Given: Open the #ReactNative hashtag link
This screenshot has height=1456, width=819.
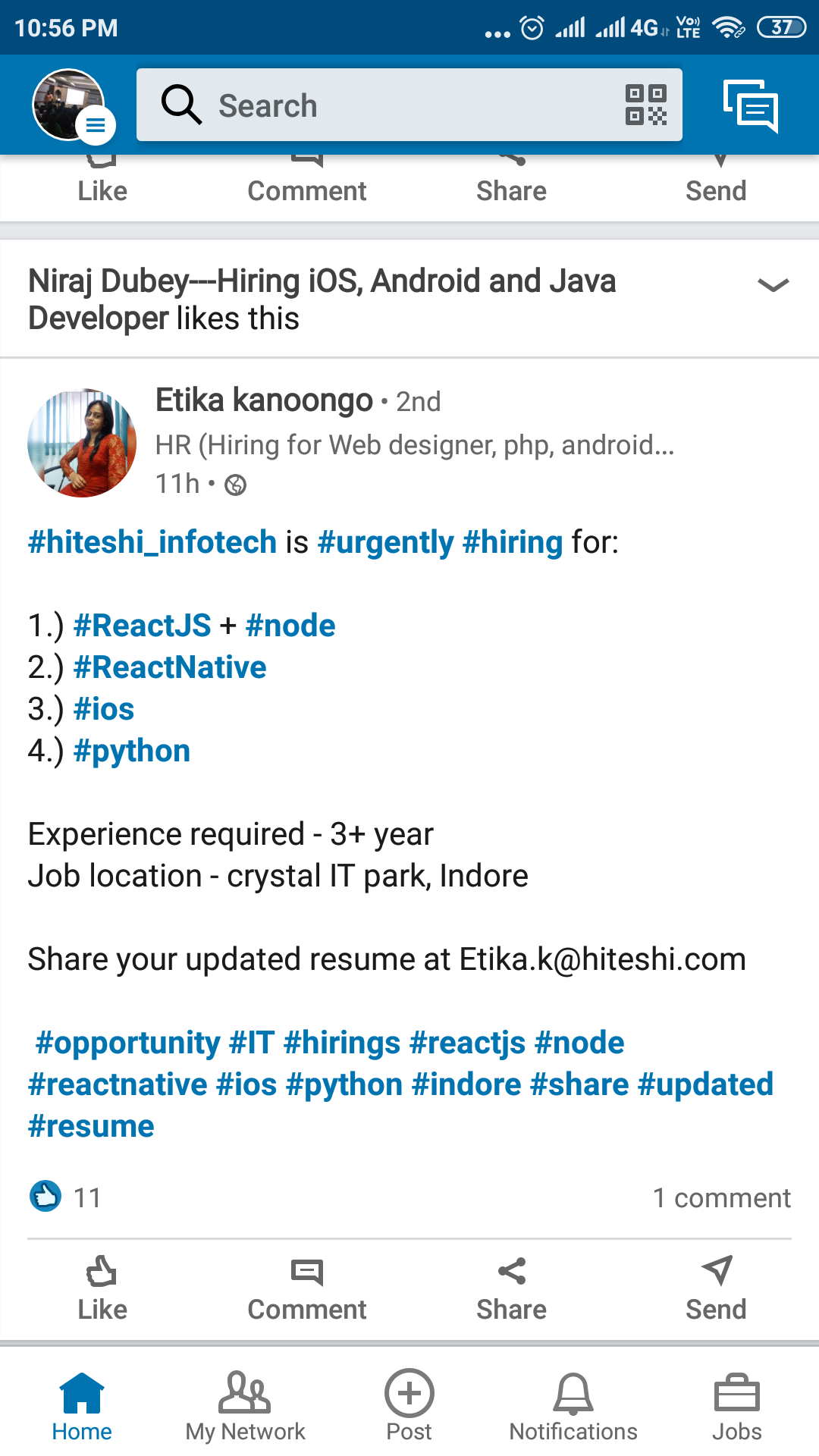Looking at the screenshot, I should [x=170, y=667].
